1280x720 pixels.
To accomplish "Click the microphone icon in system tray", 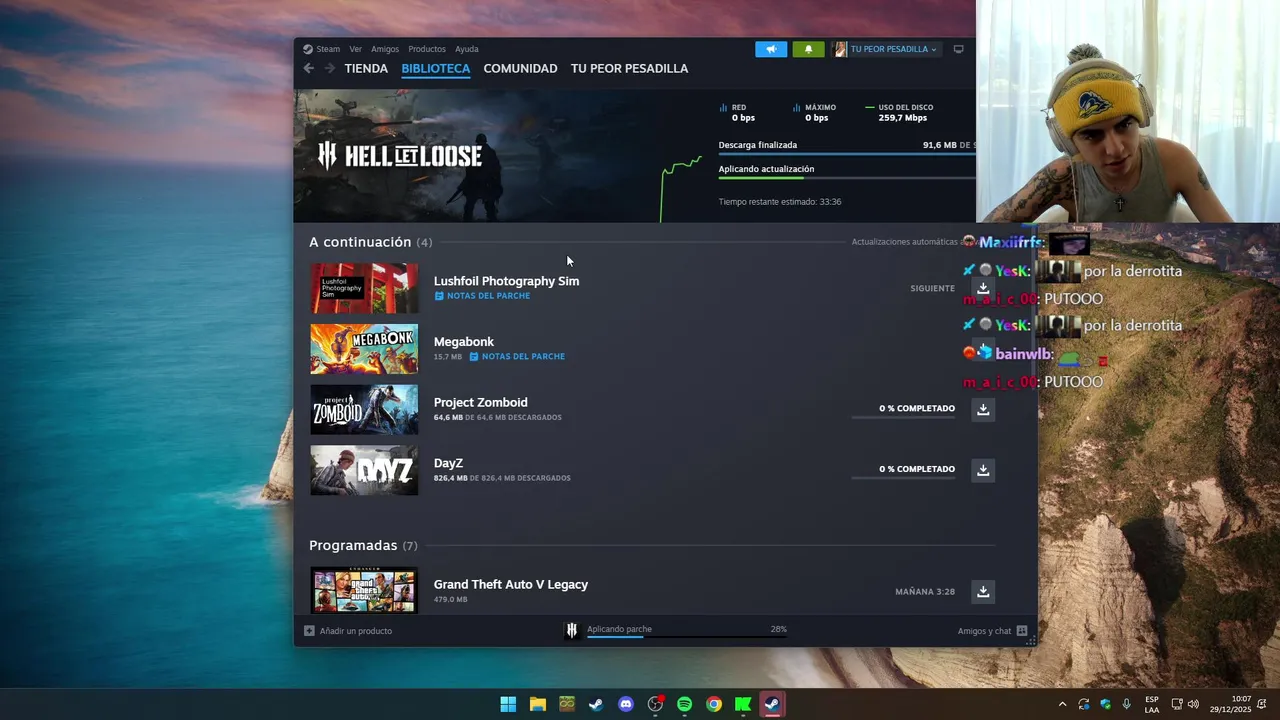I will 1127,704.
